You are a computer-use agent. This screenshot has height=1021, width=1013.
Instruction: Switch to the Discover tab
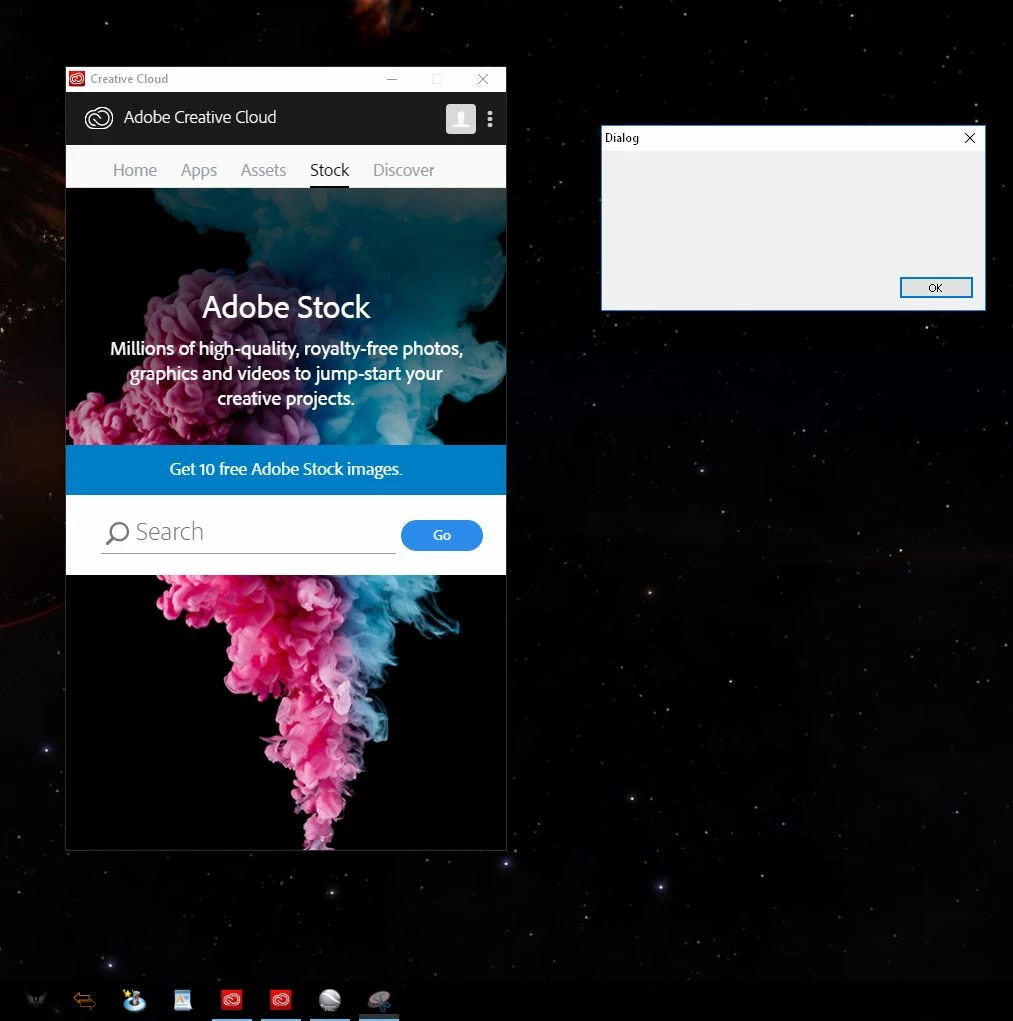tap(403, 170)
